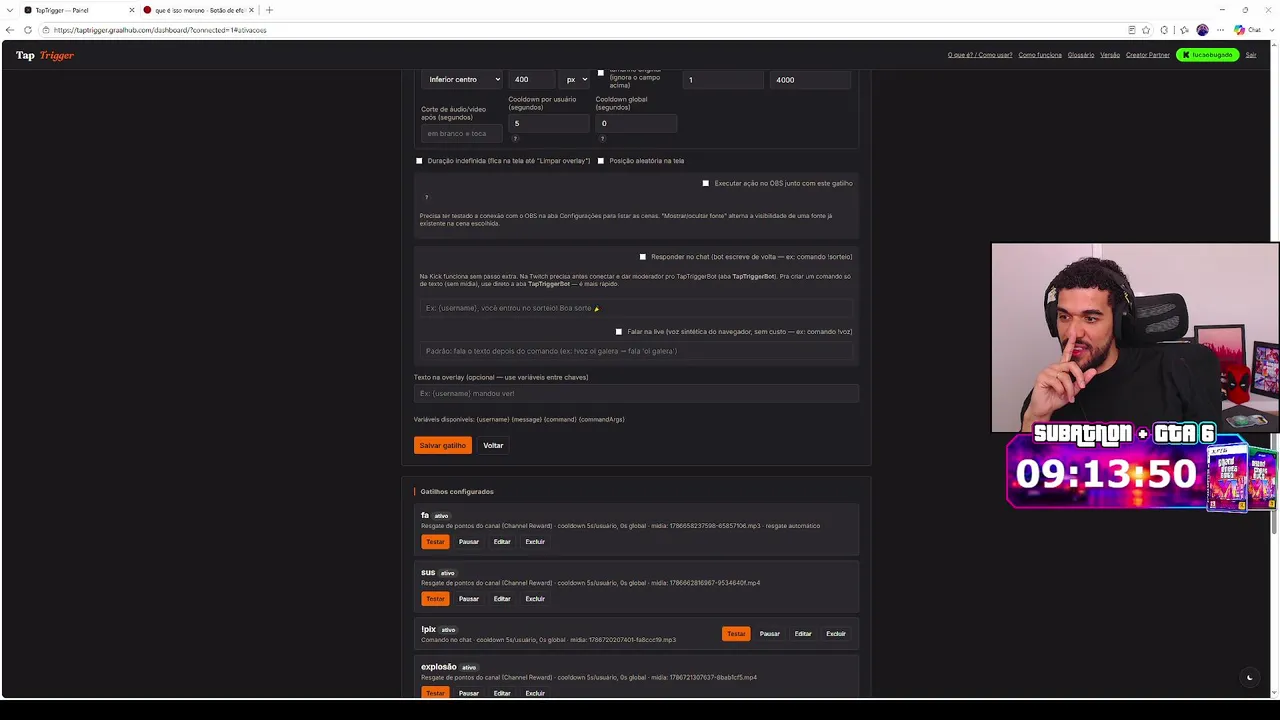
Task: Click the Sair logout link
Action: coord(1251,55)
